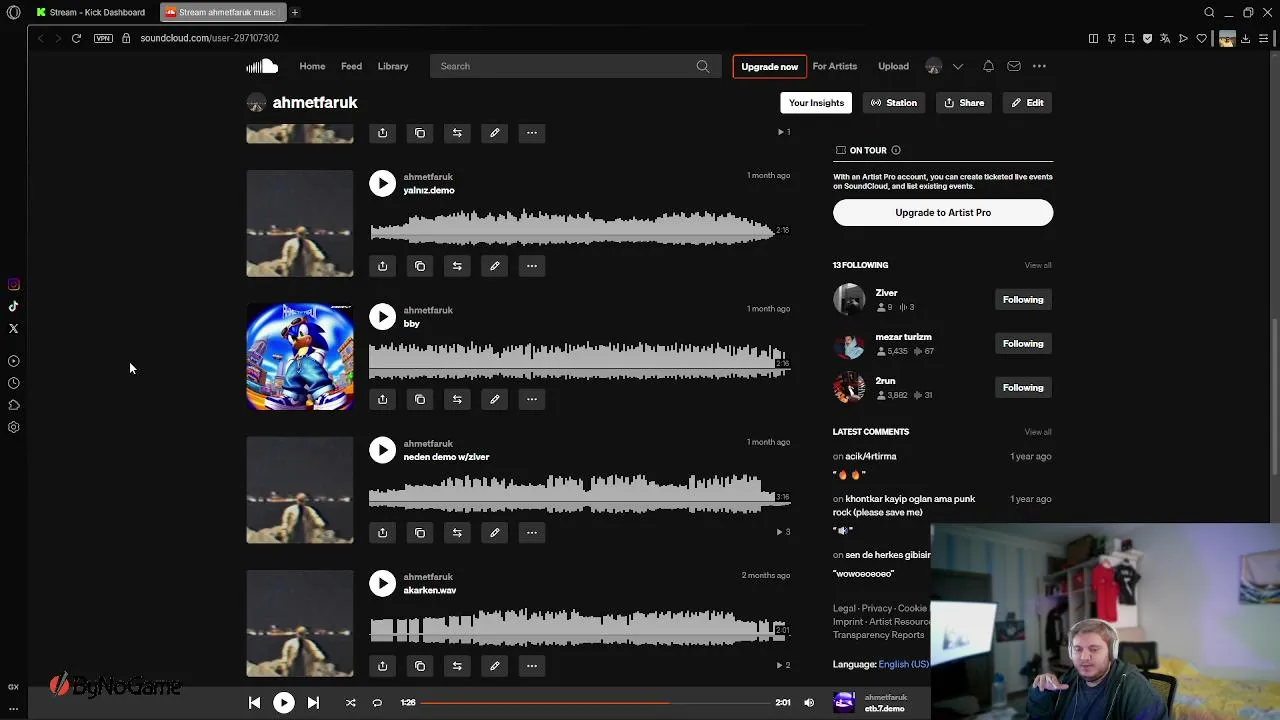Image resolution: width=1280 pixels, height=720 pixels.
Task: Go to For Artists page
Action: click(835, 66)
